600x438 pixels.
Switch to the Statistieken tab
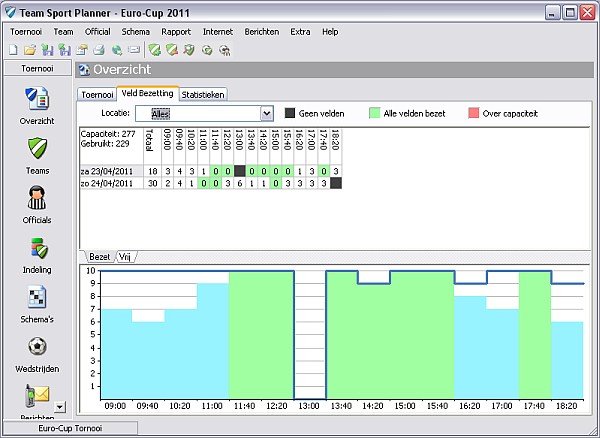(203, 94)
